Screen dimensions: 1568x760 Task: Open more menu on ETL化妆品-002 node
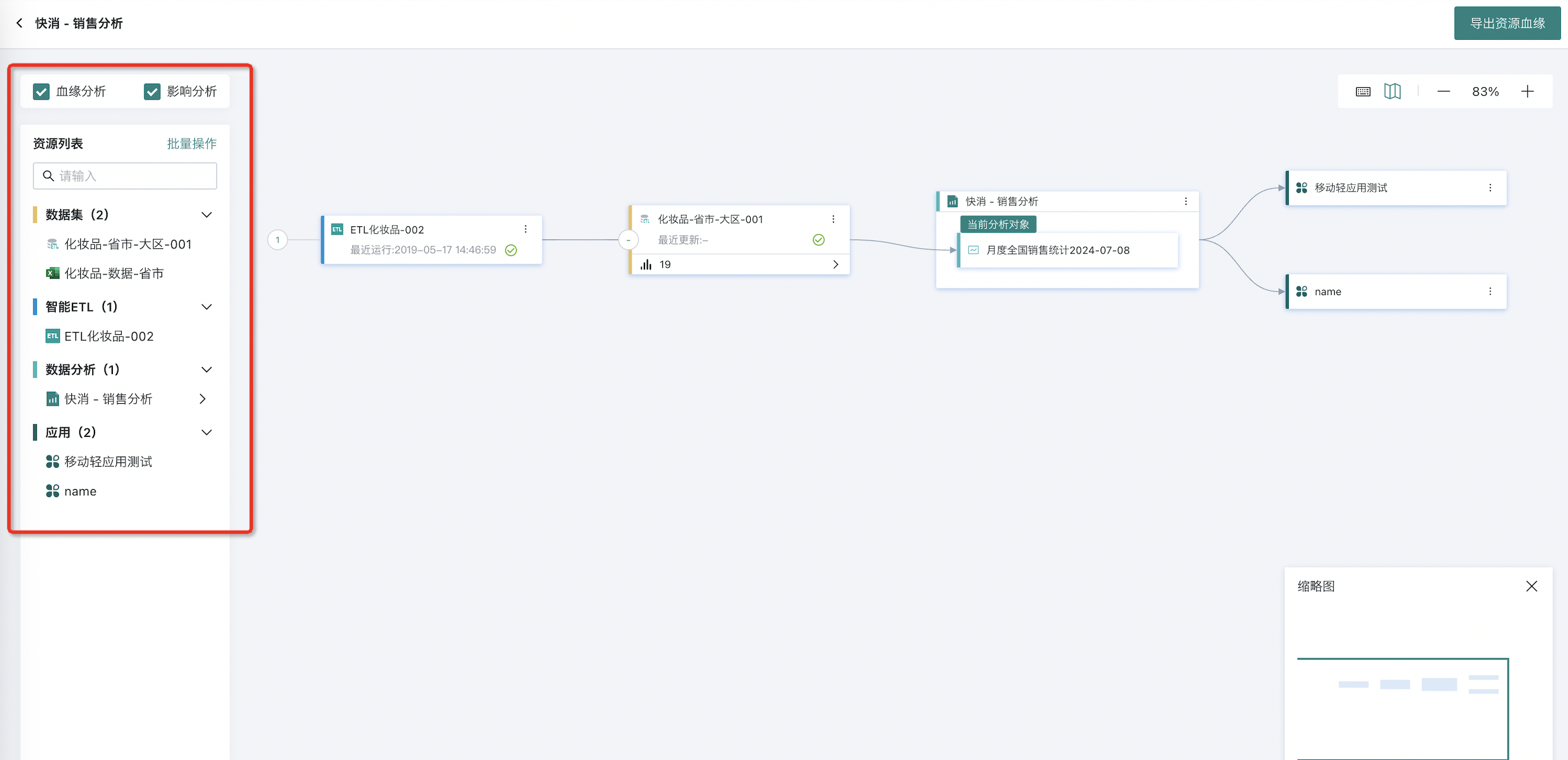pos(525,229)
